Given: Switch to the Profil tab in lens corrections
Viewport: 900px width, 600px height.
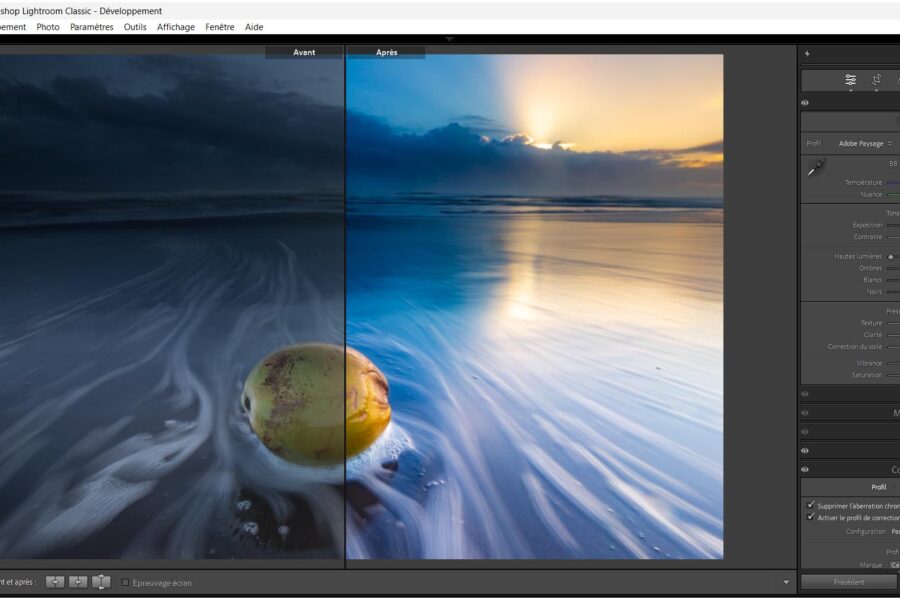Looking at the screenshot, I should click(879, 487).
